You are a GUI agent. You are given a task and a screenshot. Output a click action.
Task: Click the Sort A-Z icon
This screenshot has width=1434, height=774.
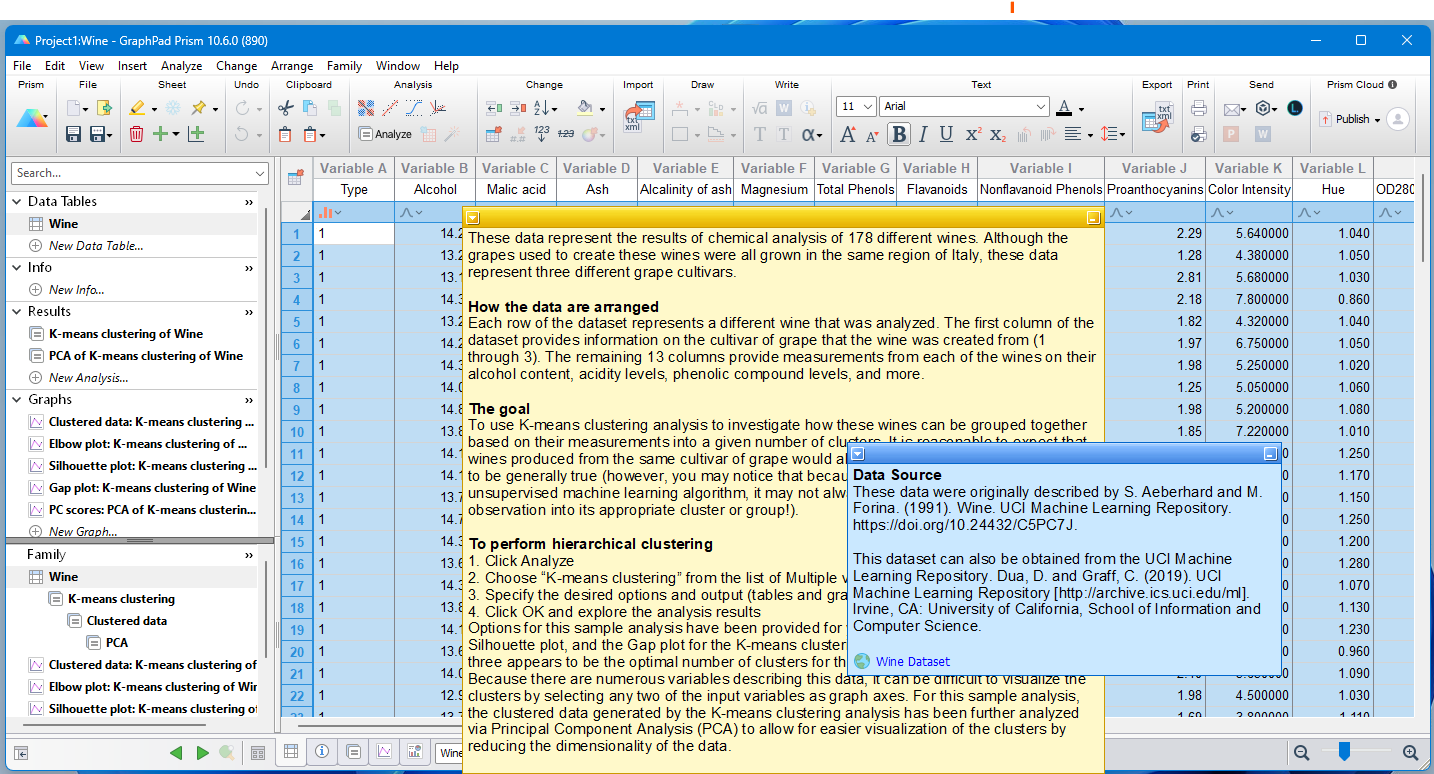(542, 108)
